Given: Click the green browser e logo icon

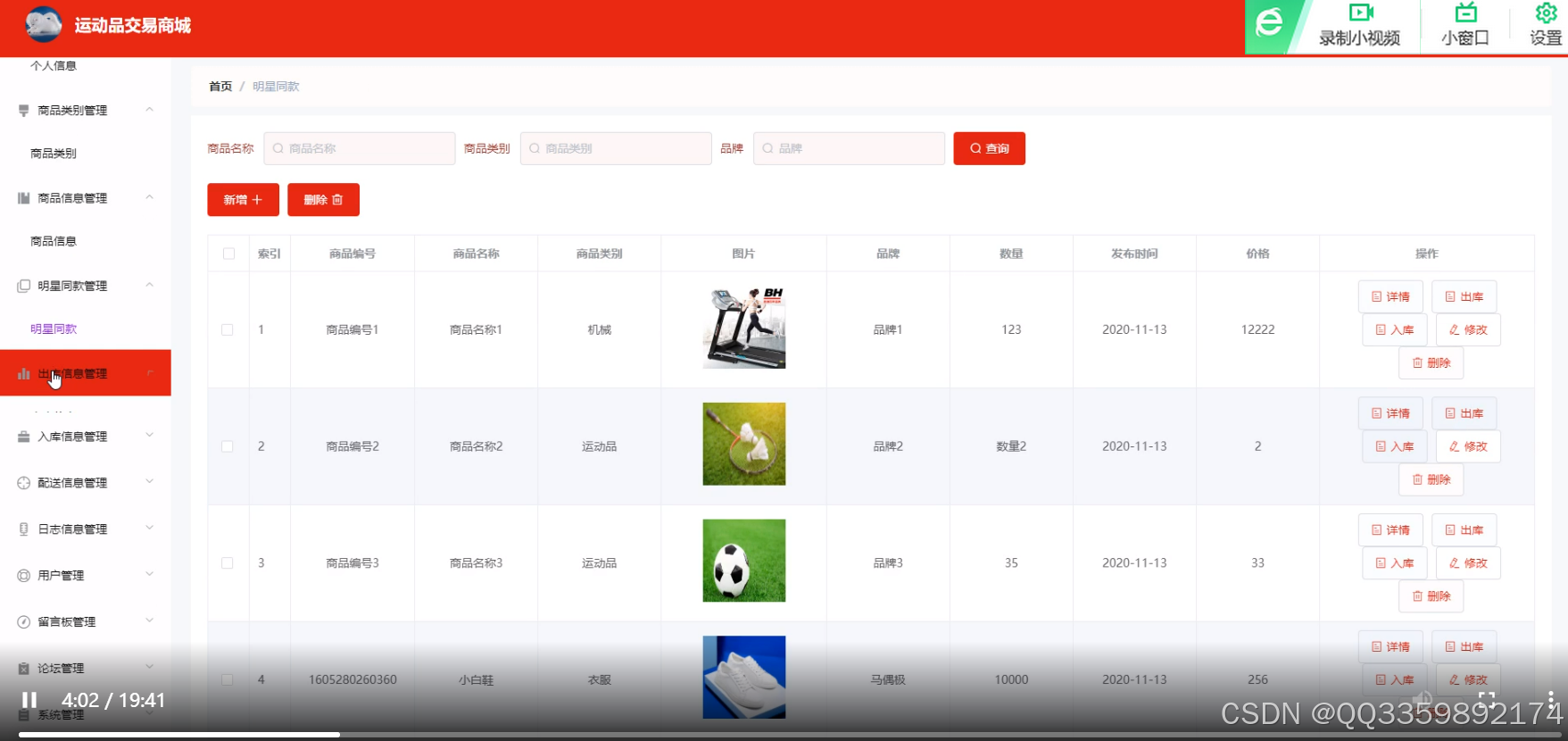Looking at the screenshot, I should 1268,22.
